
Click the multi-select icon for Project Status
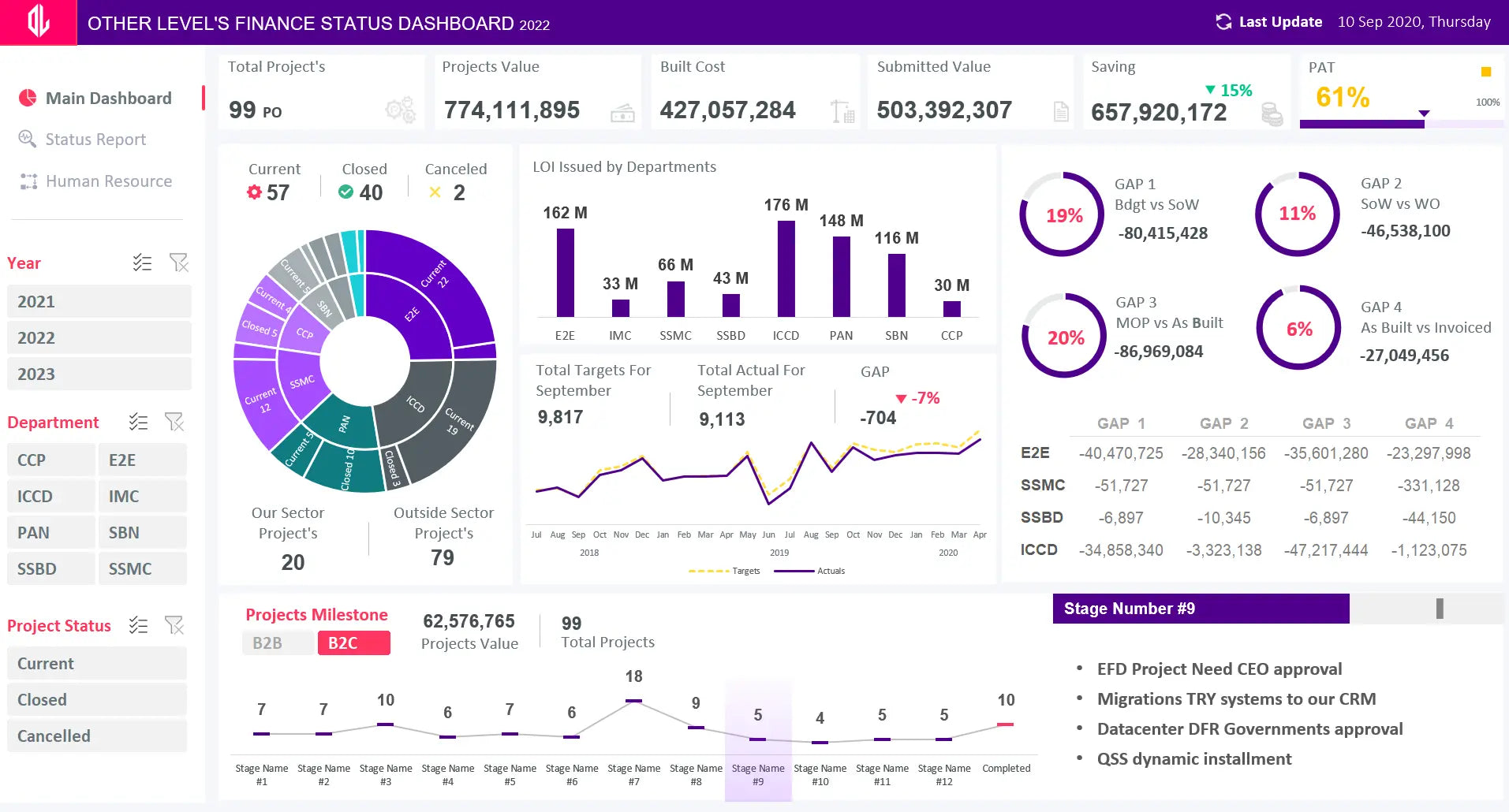click(x=139, y=625)
